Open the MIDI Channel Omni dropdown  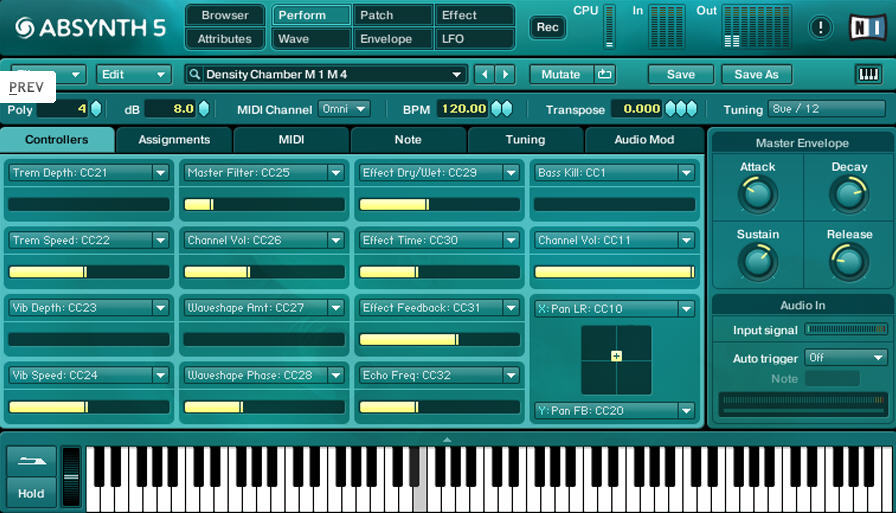(x=344, y=109)
